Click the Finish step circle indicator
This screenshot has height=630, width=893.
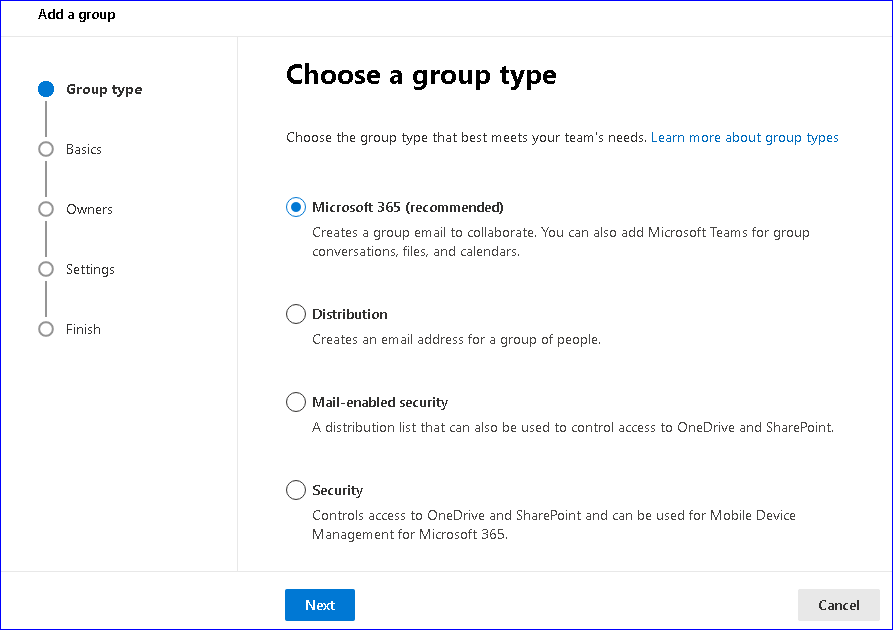(x=46, y=329)
